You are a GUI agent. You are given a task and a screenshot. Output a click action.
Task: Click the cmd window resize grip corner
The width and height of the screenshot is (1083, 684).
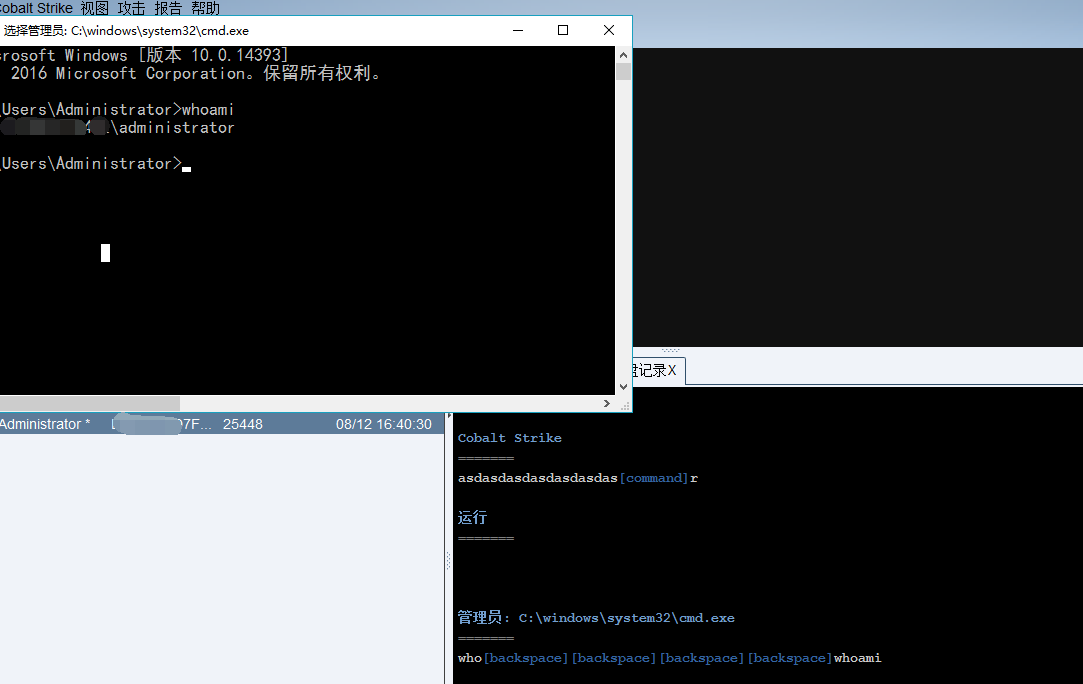pos(625,406)
